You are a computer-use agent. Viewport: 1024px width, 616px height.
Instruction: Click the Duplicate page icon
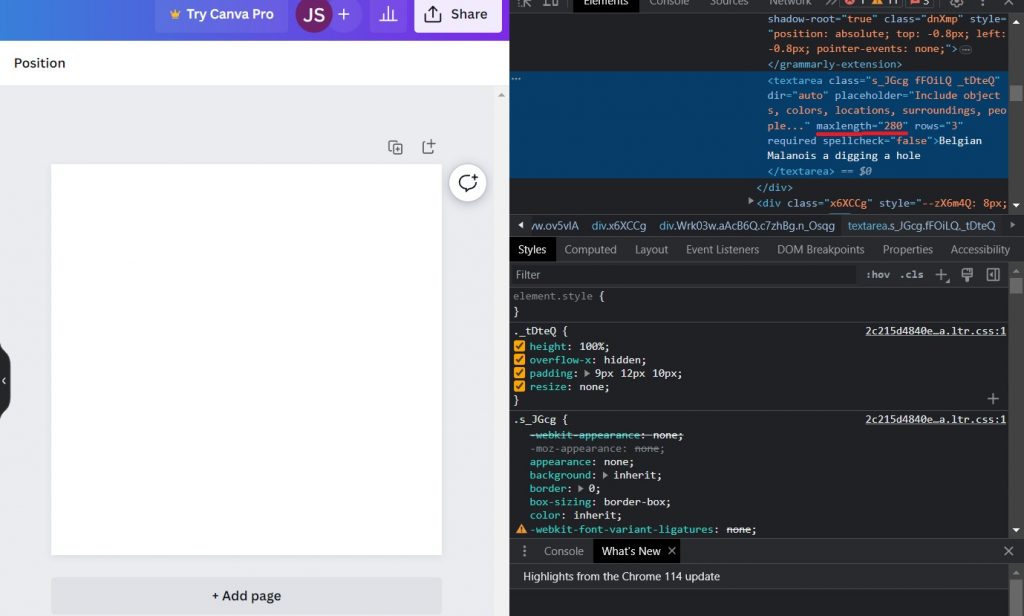[x=395, y=147]
